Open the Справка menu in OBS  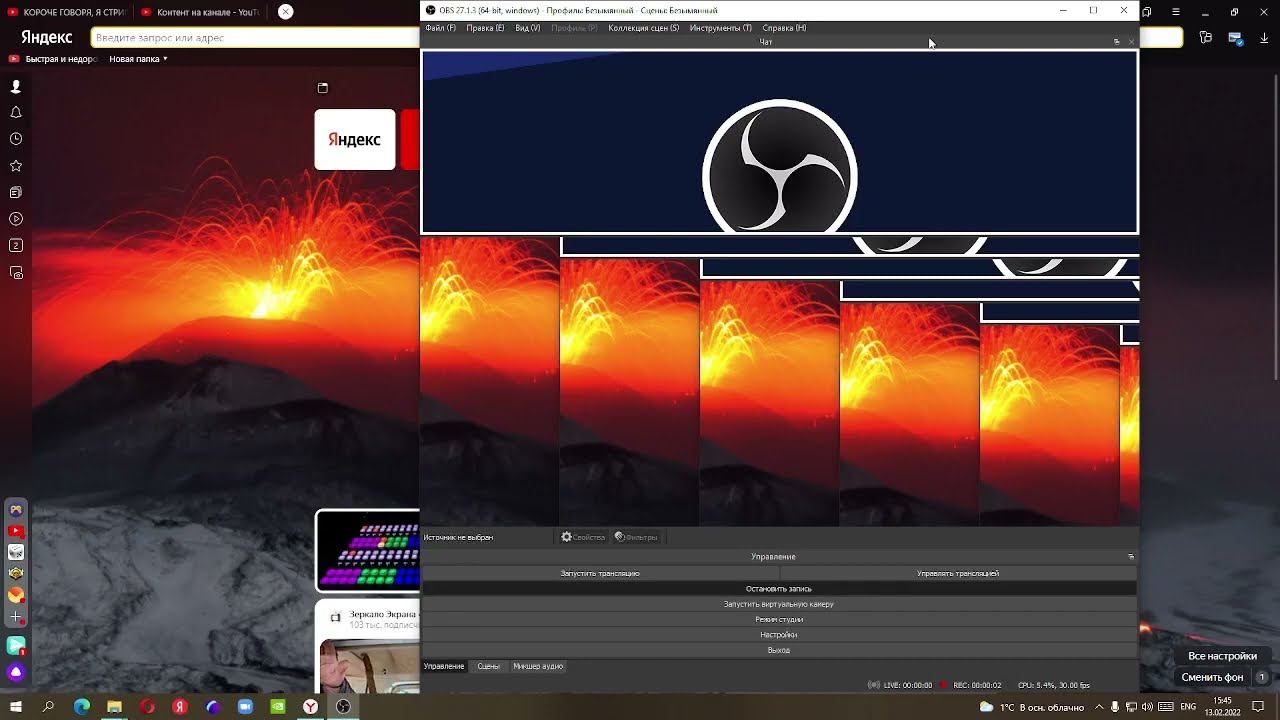click(784, 28)
